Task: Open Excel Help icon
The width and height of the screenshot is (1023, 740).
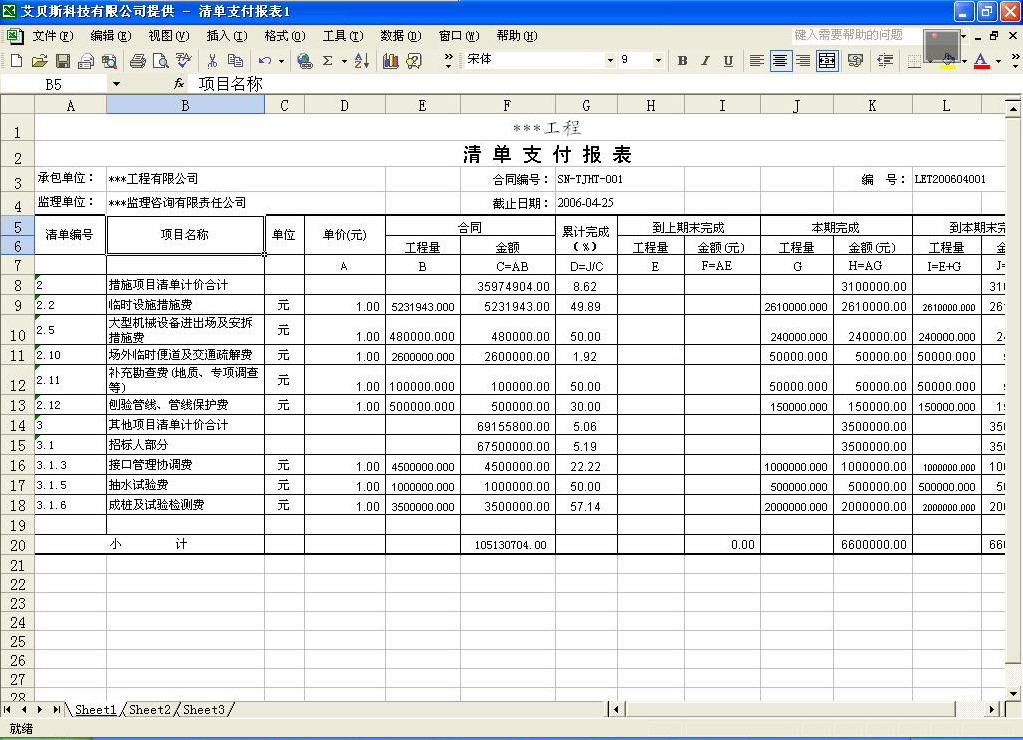Action: pos(414,61)
